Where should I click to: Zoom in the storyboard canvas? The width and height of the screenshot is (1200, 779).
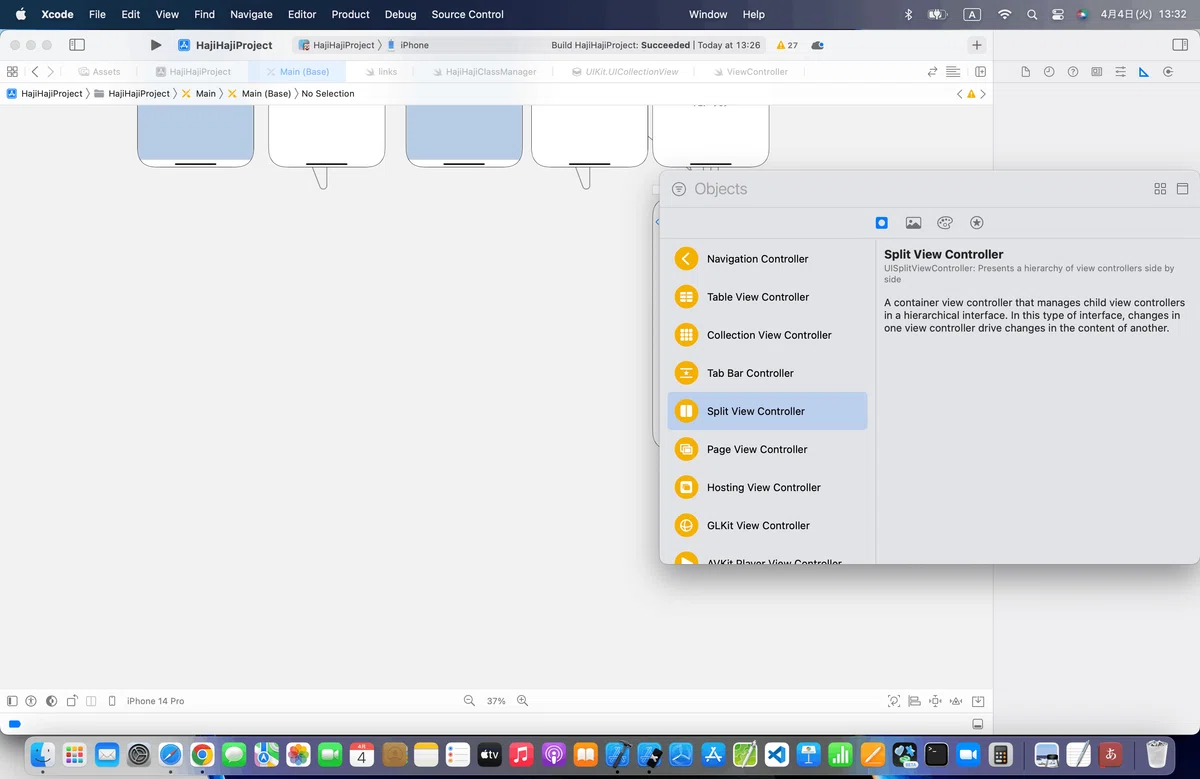tap(522, 701)
